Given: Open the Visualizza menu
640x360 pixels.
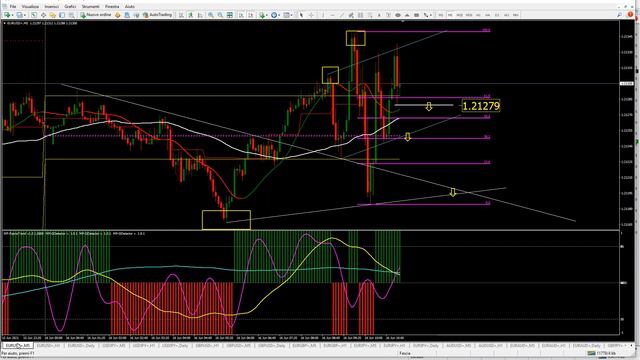Looking at the screenshot, I should click(x=30, y=7).
